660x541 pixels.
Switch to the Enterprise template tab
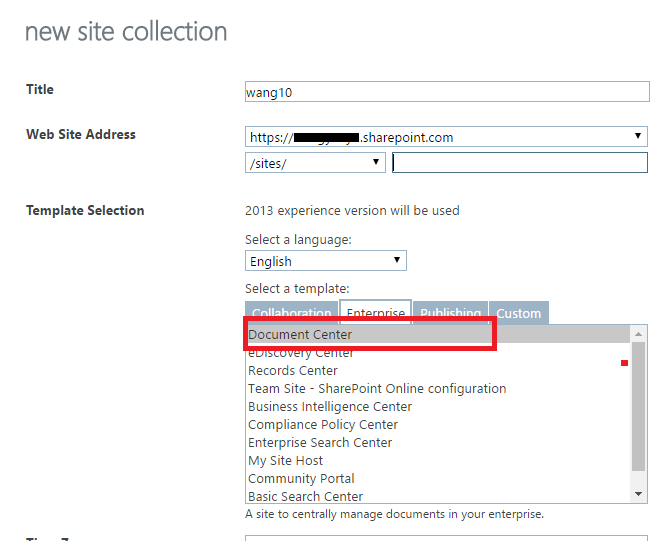[x=375, y=312]
